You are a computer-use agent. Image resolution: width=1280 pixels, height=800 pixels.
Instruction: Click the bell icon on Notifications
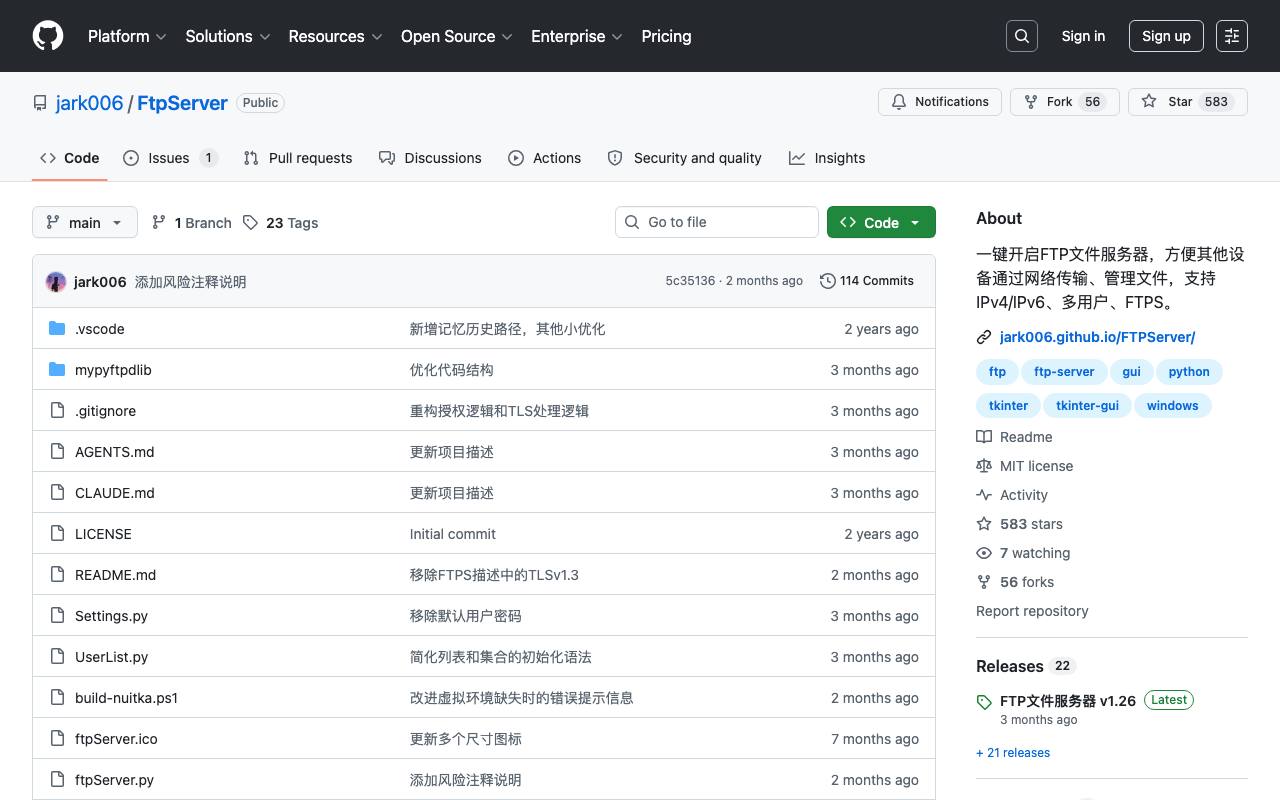coord(899,102)
